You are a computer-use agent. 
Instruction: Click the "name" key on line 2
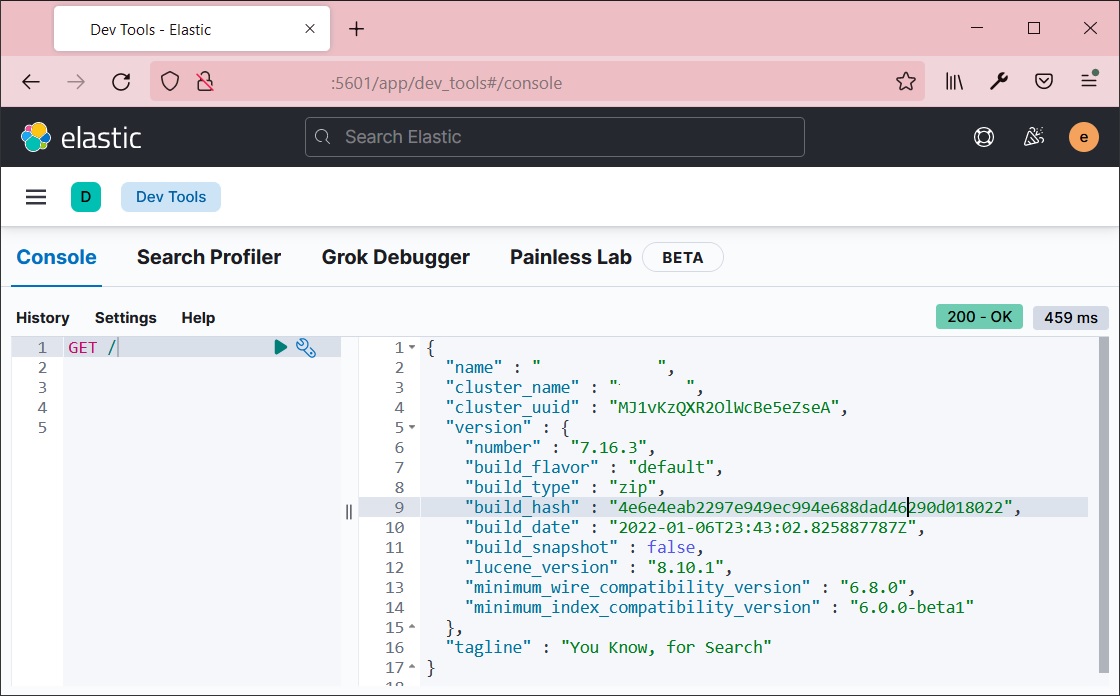474,368
